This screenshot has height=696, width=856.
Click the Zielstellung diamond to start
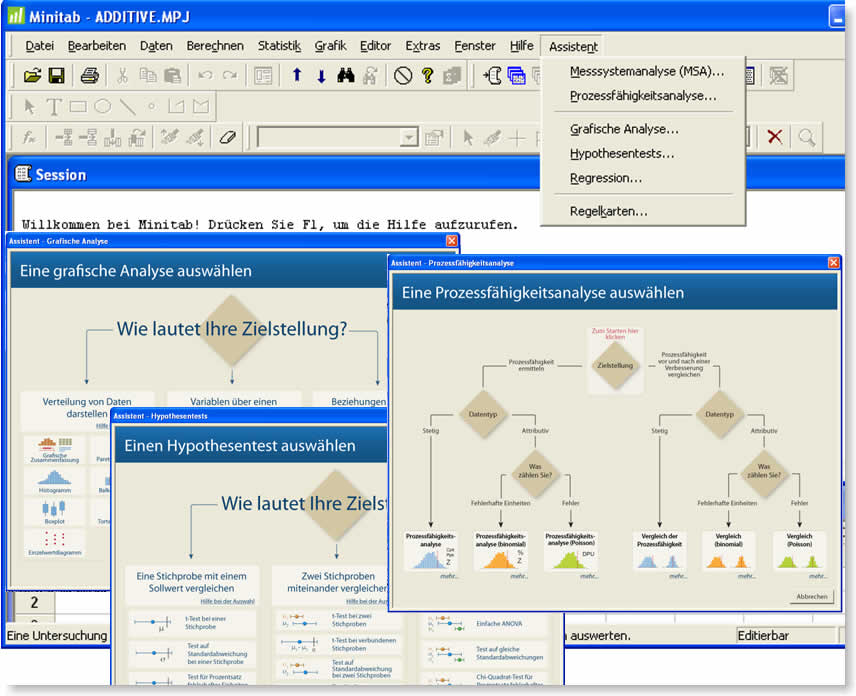[x=615, y=365]
